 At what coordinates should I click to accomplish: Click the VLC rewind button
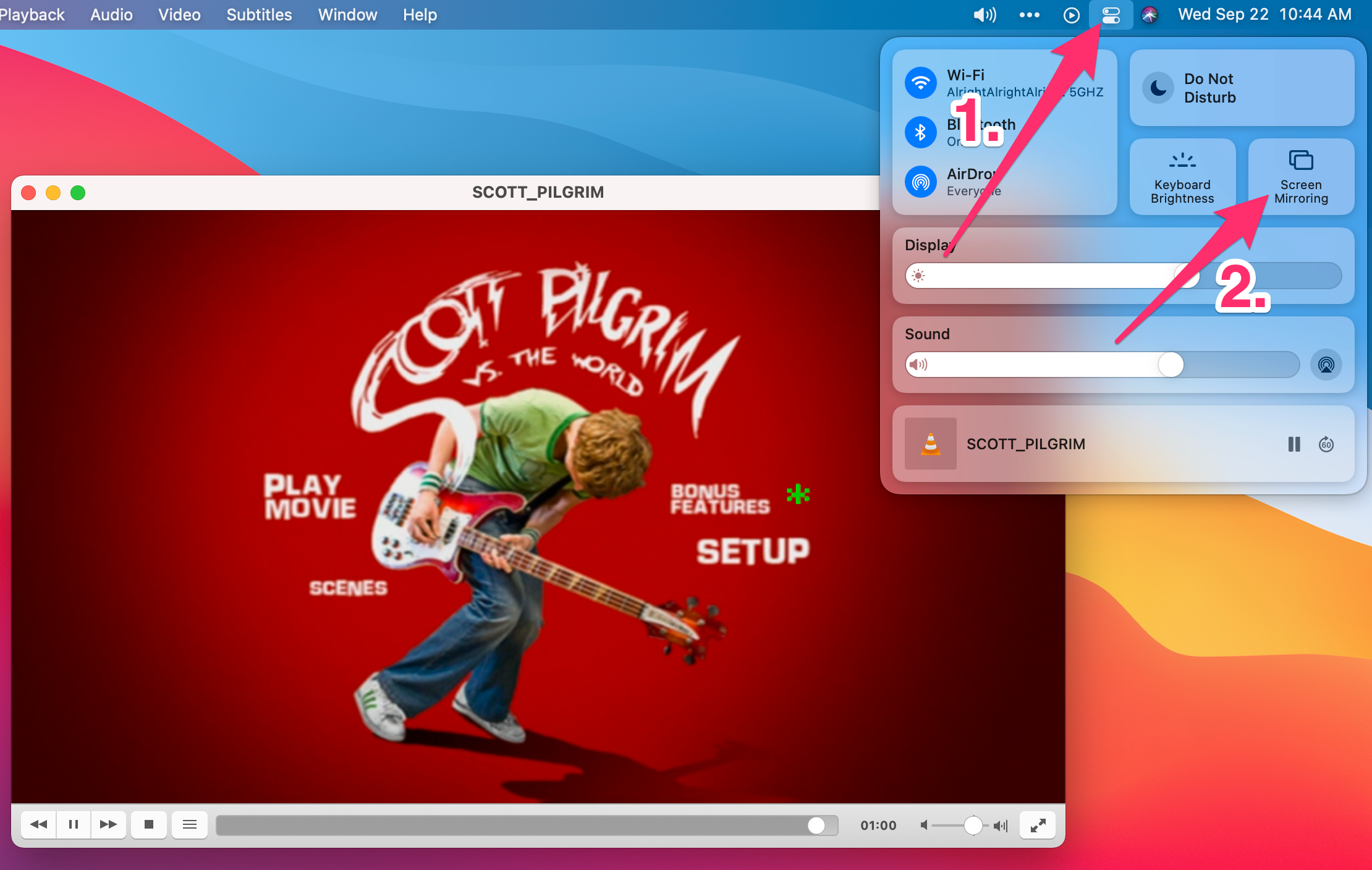coord(38,825)
